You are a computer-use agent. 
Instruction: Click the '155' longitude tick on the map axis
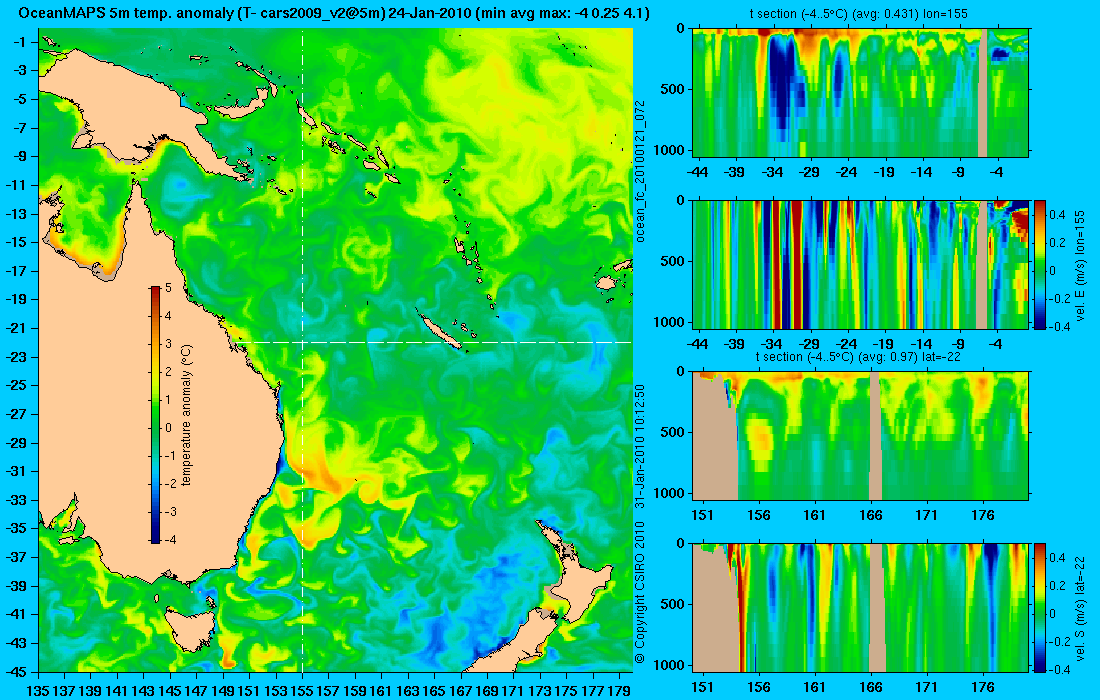click(x=302, y=691)
